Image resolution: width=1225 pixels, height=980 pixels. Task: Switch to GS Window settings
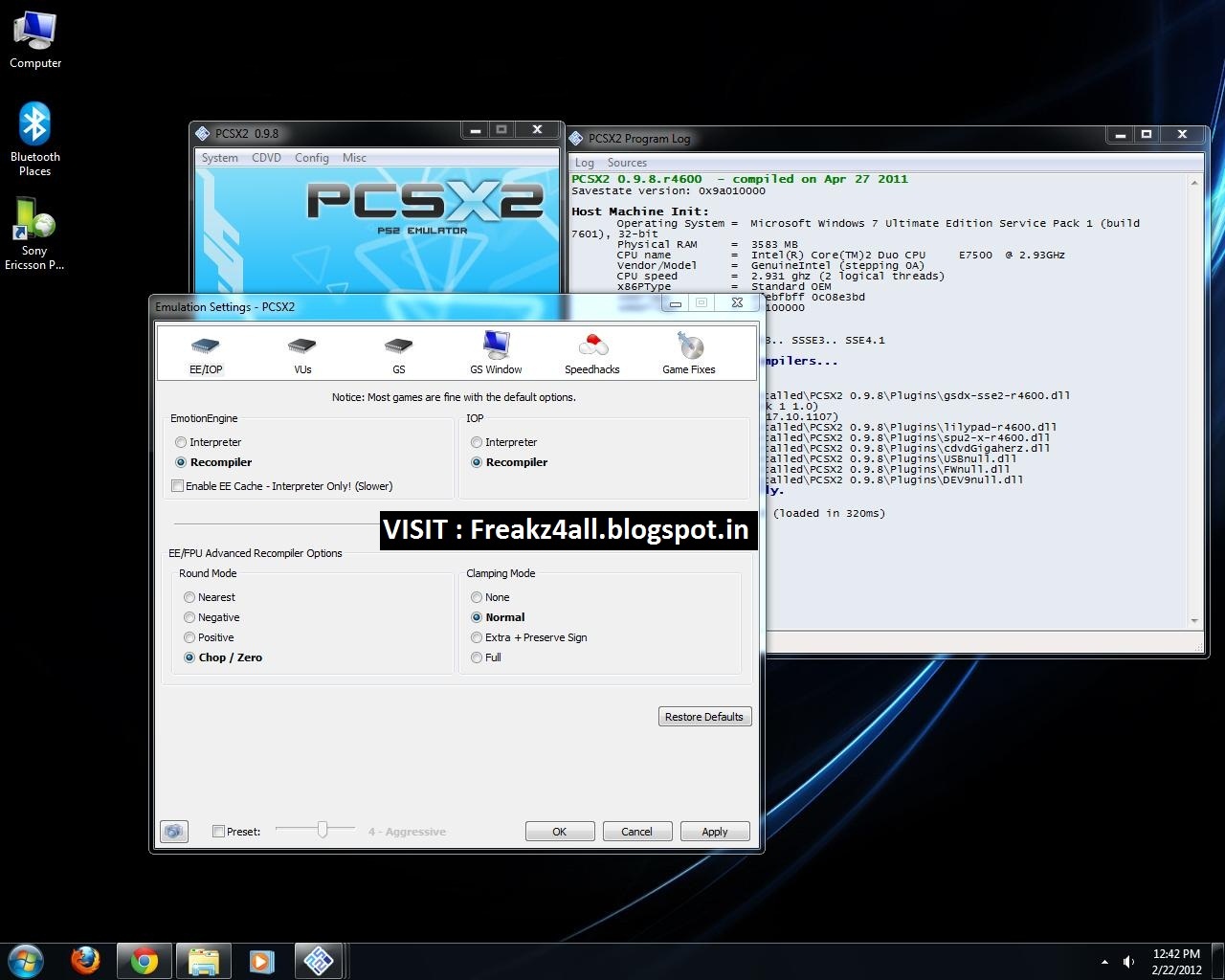point(495,352)
